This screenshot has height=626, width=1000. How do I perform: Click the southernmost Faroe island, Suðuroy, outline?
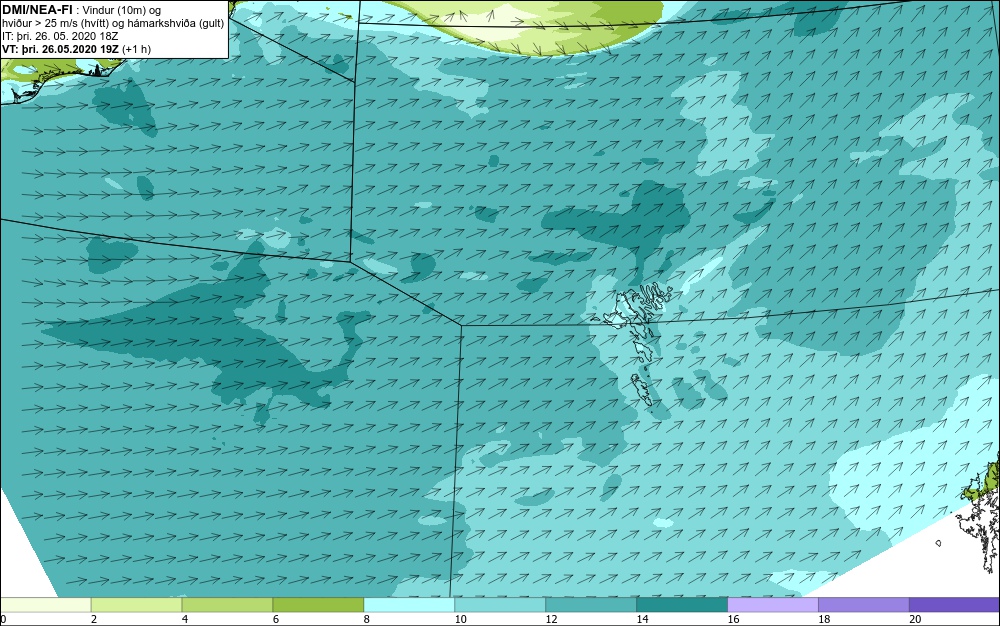[x=643, y=390]
